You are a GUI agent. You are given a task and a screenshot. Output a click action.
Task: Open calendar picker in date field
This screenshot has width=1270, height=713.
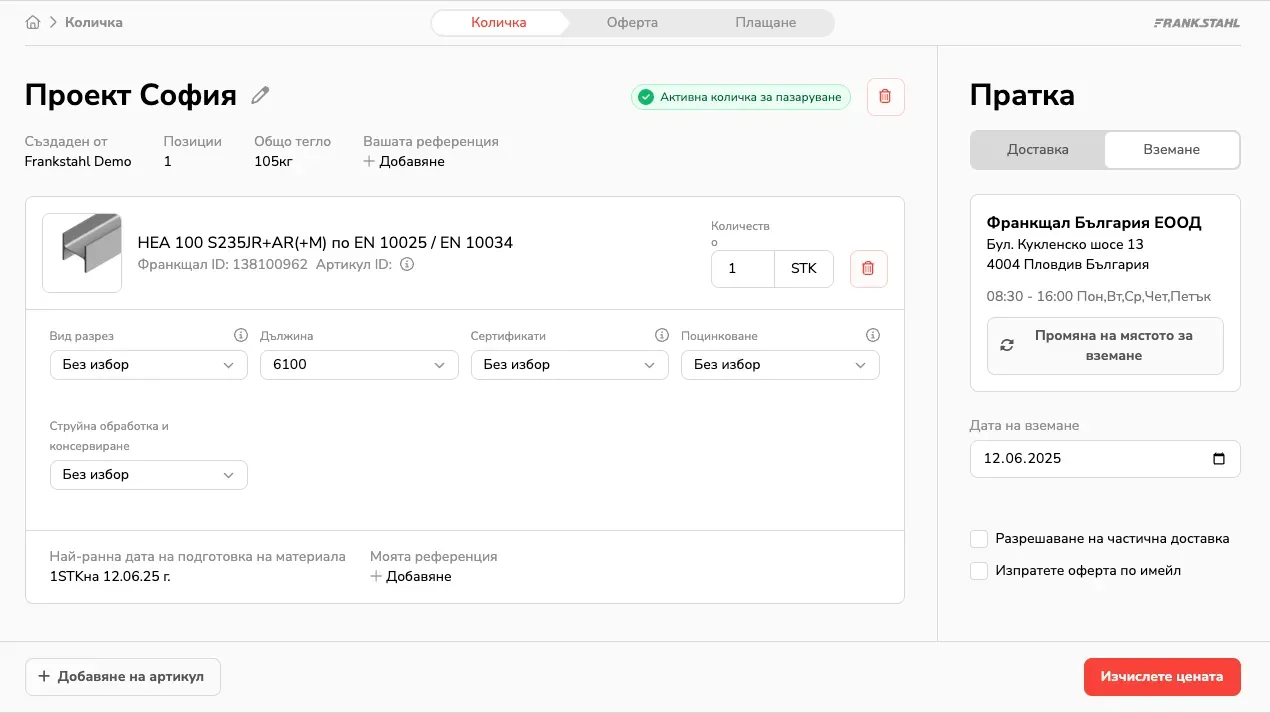click(x=1218, y=459)
